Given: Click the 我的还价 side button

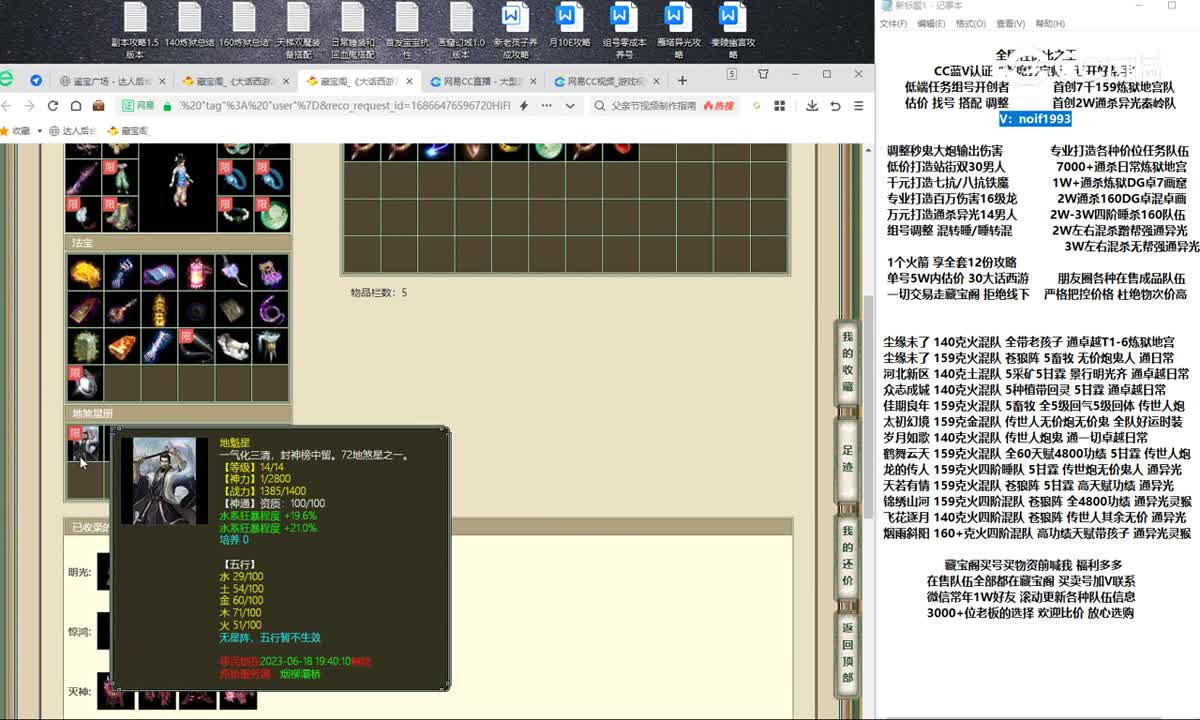Looking at the screenshot, I should tap(847, 556).
